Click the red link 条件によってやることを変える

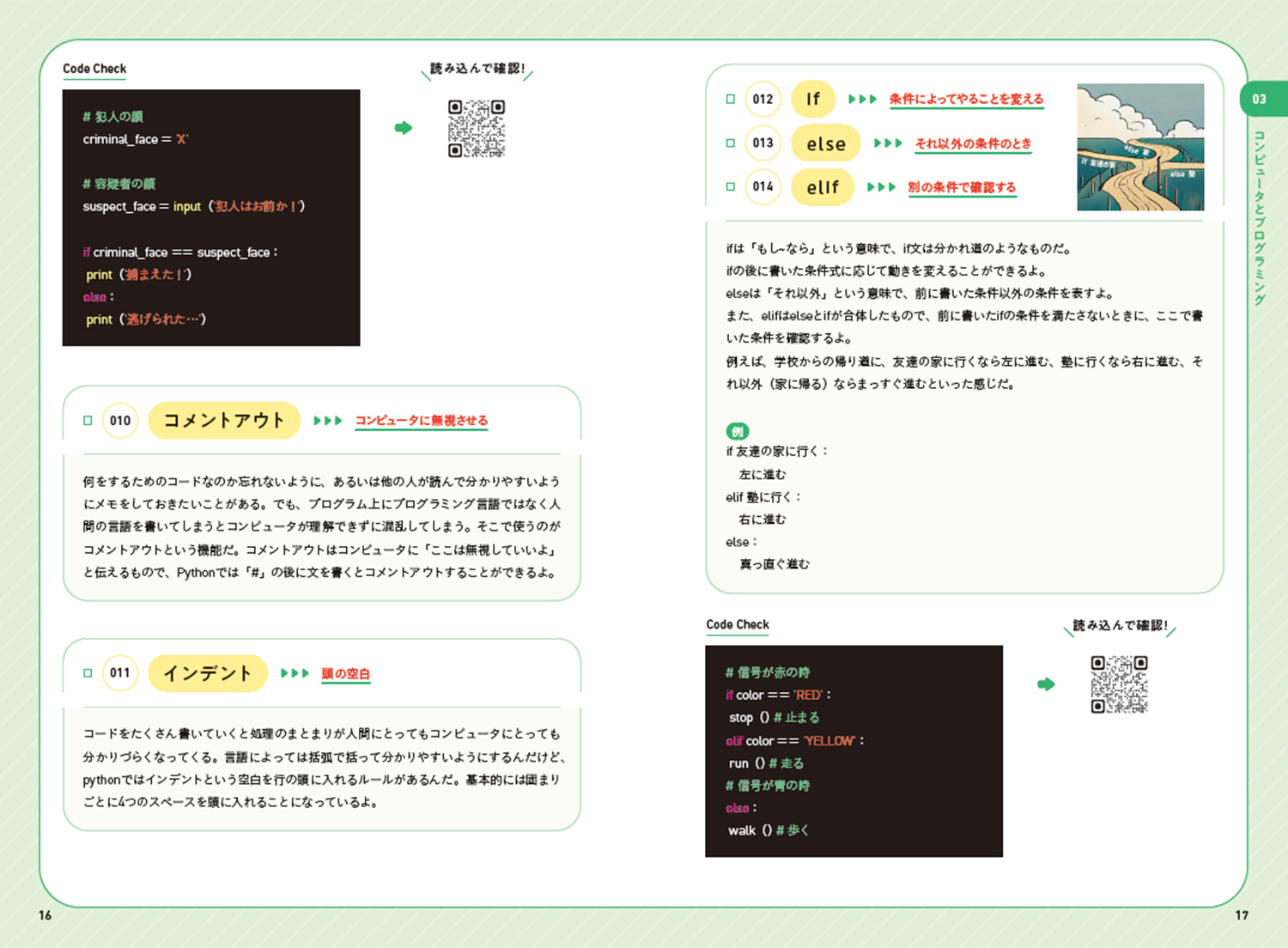click(x=966, y=100)
